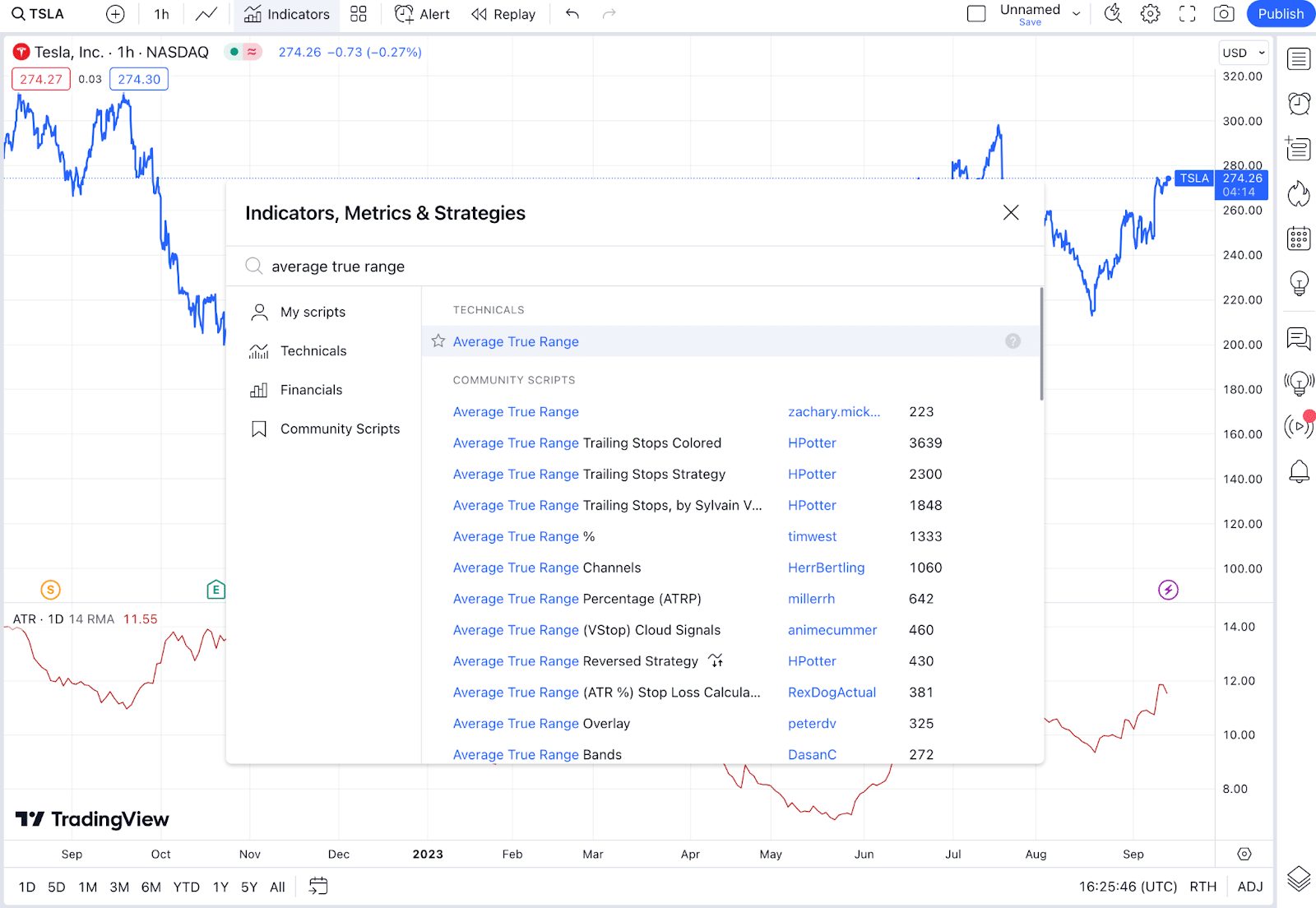Open chart settings gear
This screenshot has width=1316, height=908.
click(1151, 14)
